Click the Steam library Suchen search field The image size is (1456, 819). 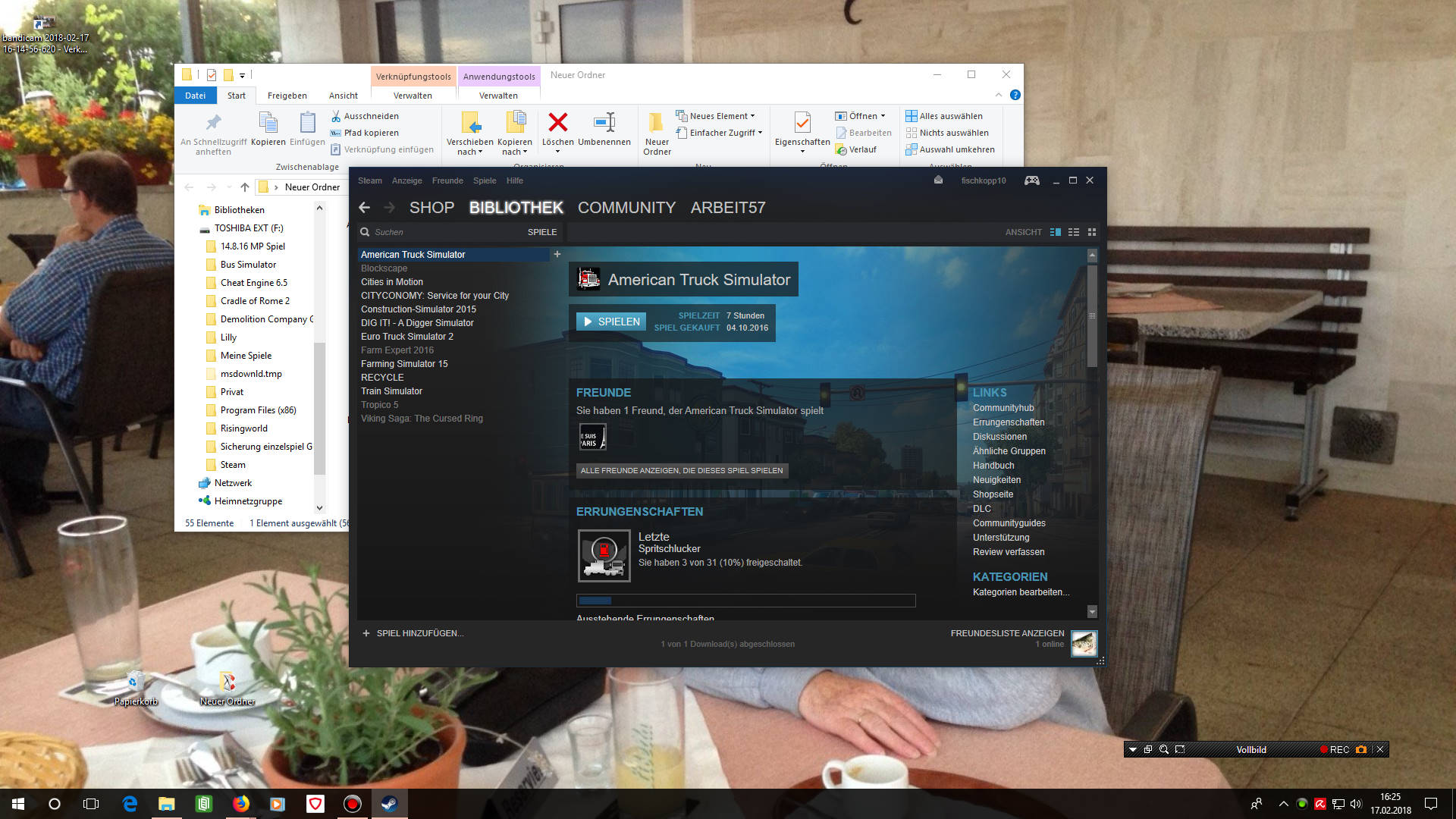[x=440, y=232]
